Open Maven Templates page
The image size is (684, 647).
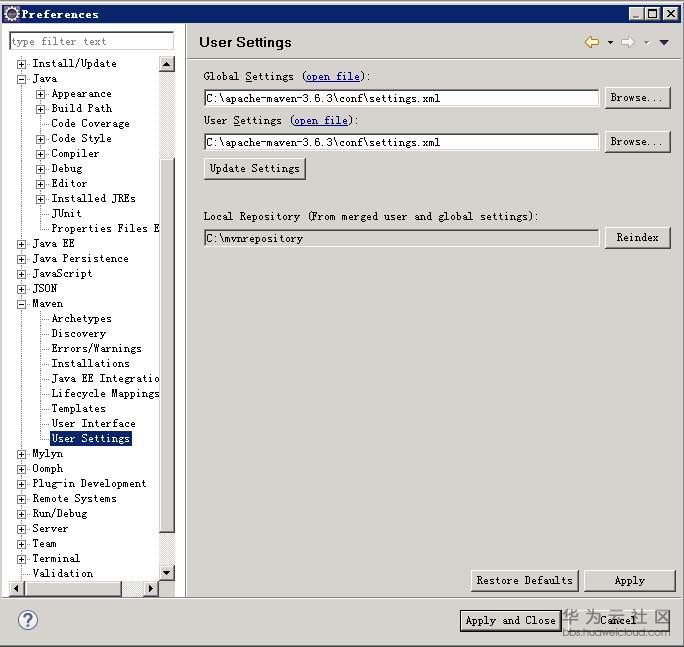[x=79, y=408]
